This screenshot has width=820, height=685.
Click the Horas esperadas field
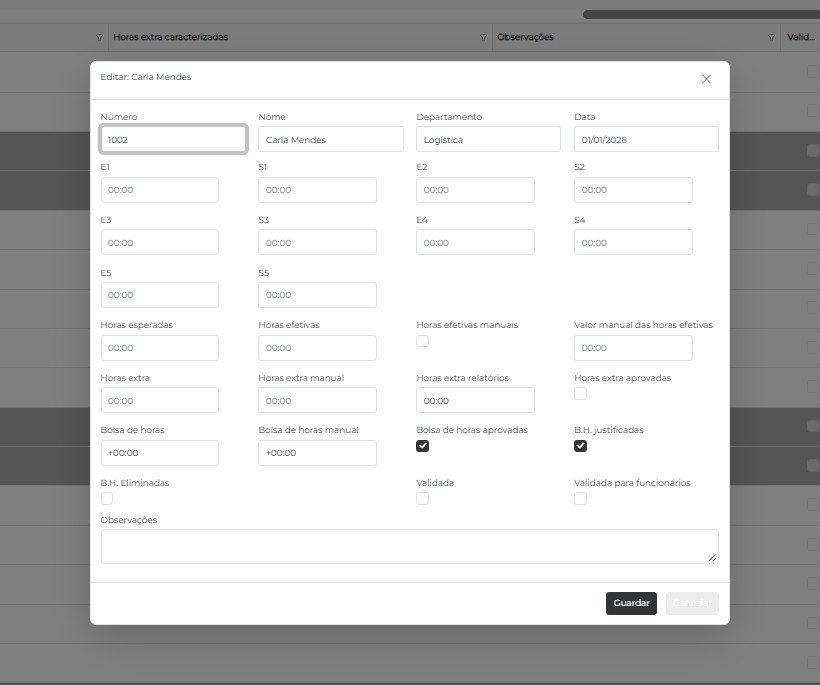point(160,348)
